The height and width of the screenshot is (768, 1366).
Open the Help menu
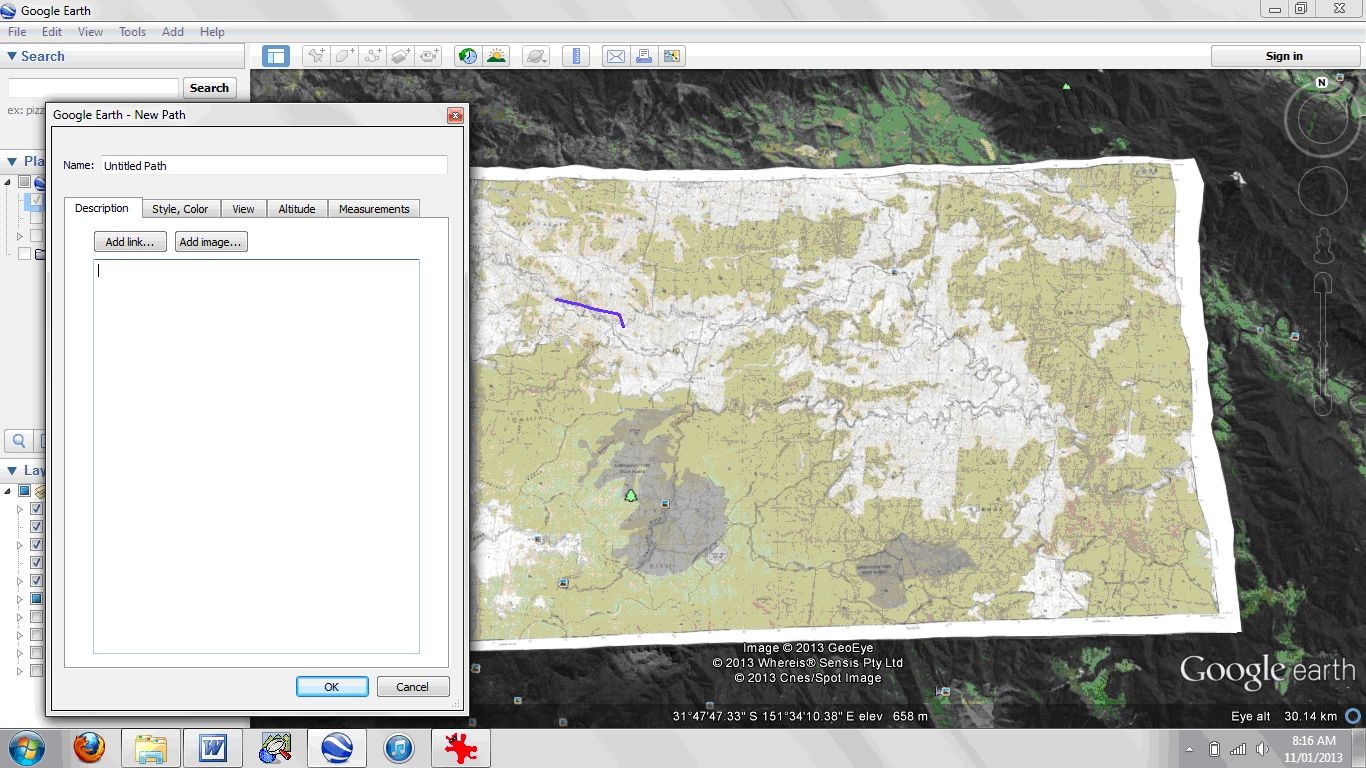(x=212, y=32)
